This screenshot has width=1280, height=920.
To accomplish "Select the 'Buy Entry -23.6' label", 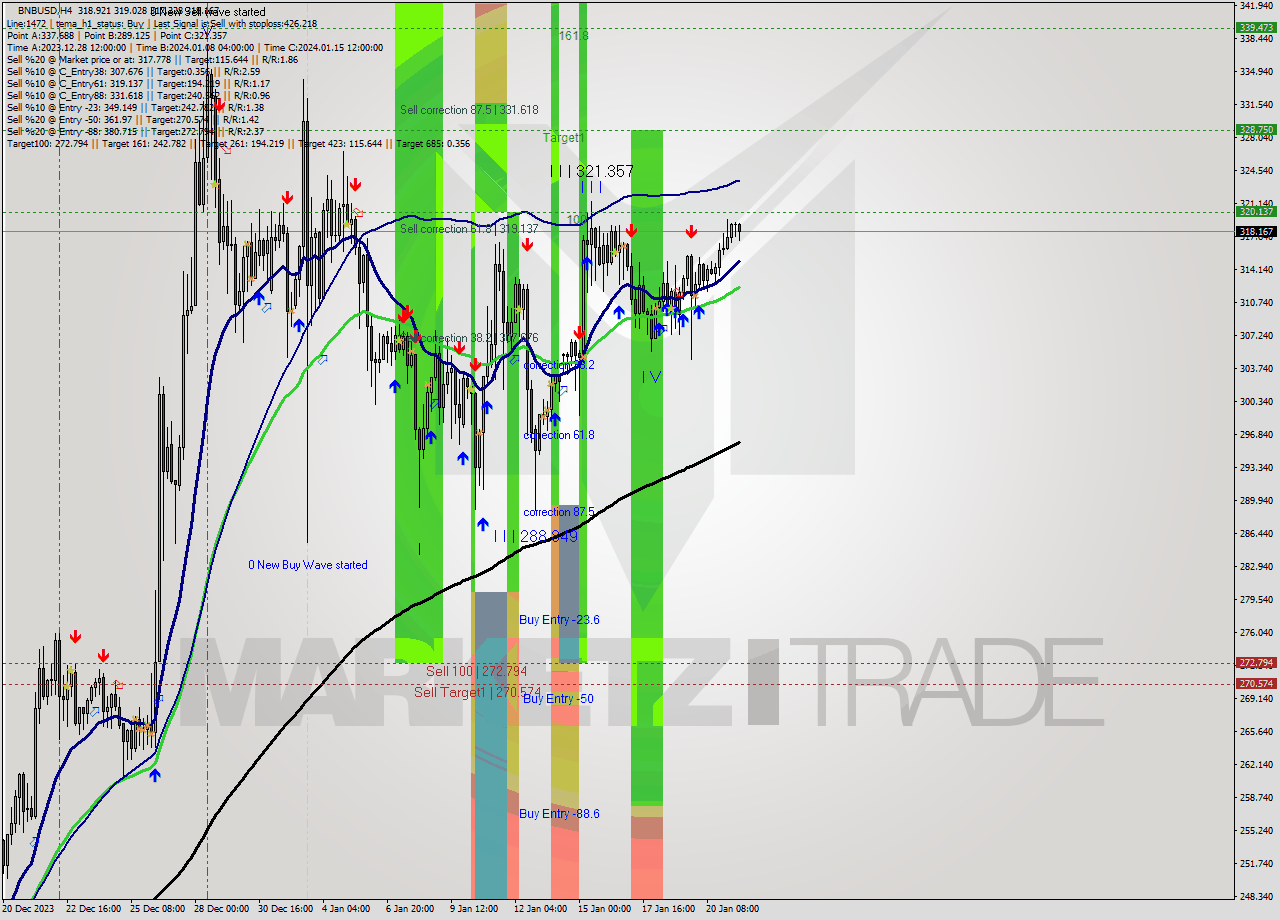I will (559, 620).
